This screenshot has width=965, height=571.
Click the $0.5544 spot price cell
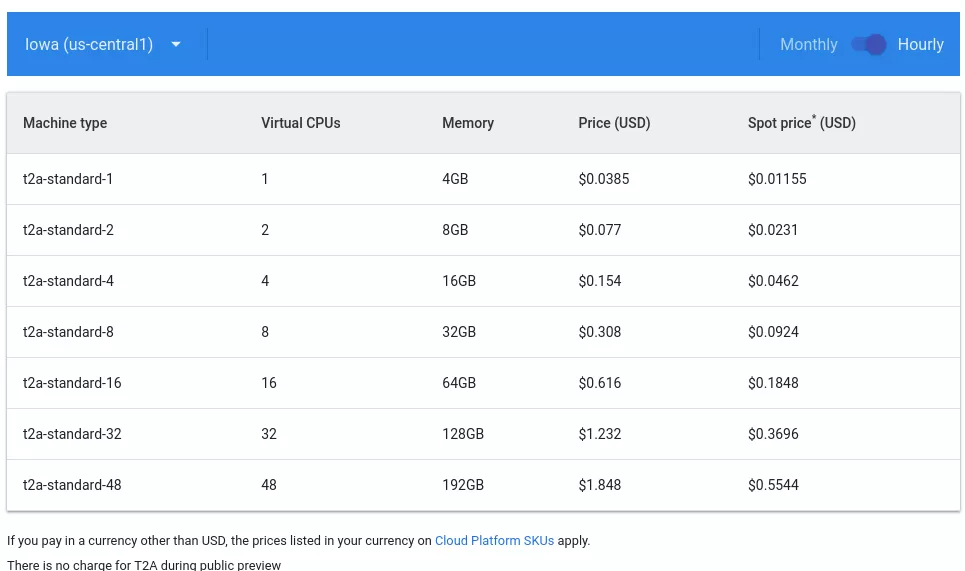pos(773,485)
